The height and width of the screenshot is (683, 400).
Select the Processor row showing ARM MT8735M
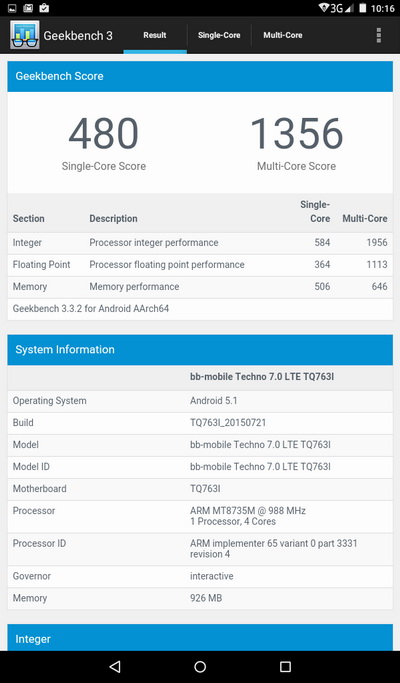[x=200, y=517]
